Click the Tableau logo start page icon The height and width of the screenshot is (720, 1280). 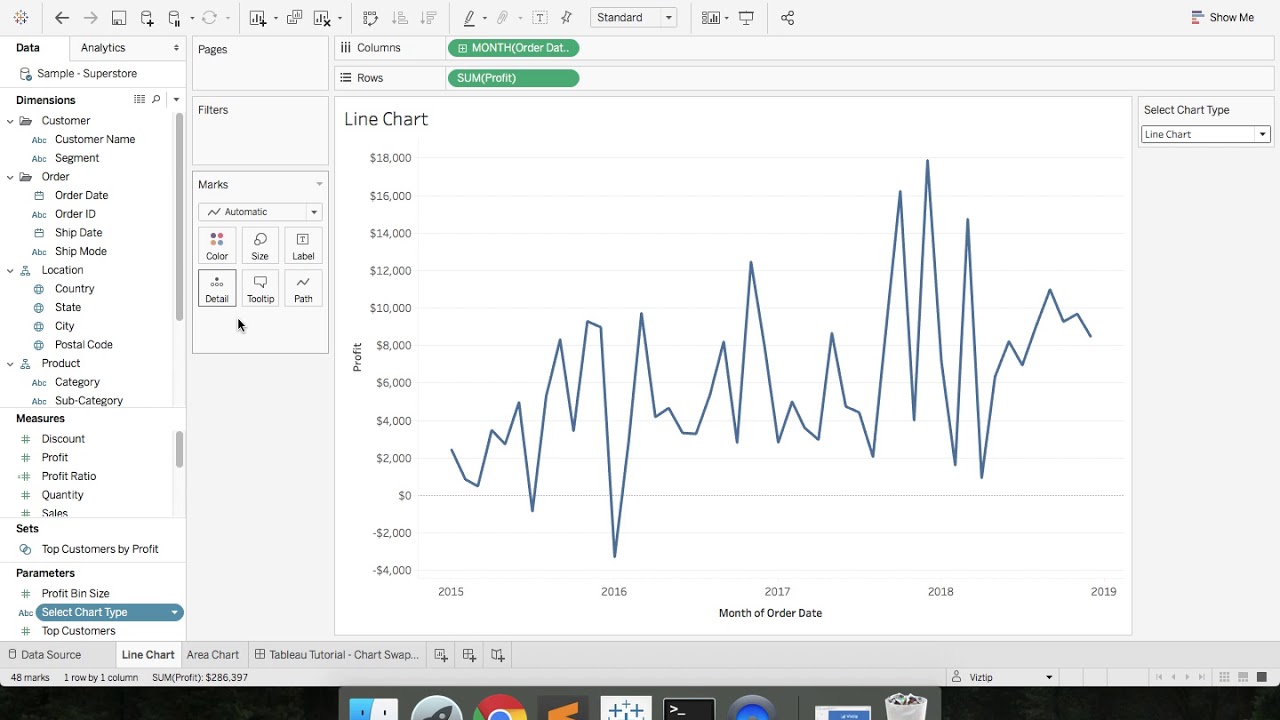coord(21,18)
